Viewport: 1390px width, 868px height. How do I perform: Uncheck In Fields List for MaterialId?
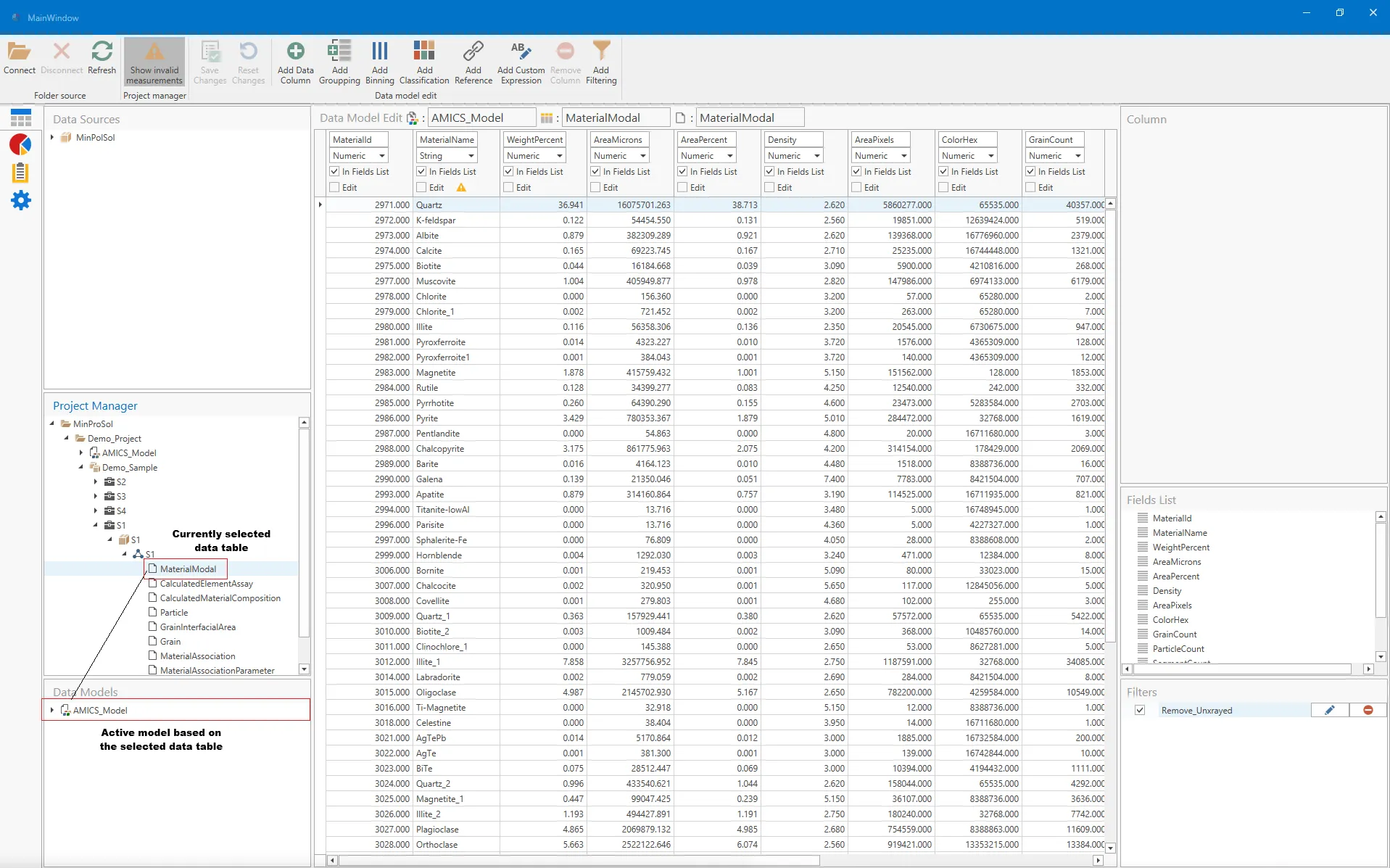click(x=334, y=172)
